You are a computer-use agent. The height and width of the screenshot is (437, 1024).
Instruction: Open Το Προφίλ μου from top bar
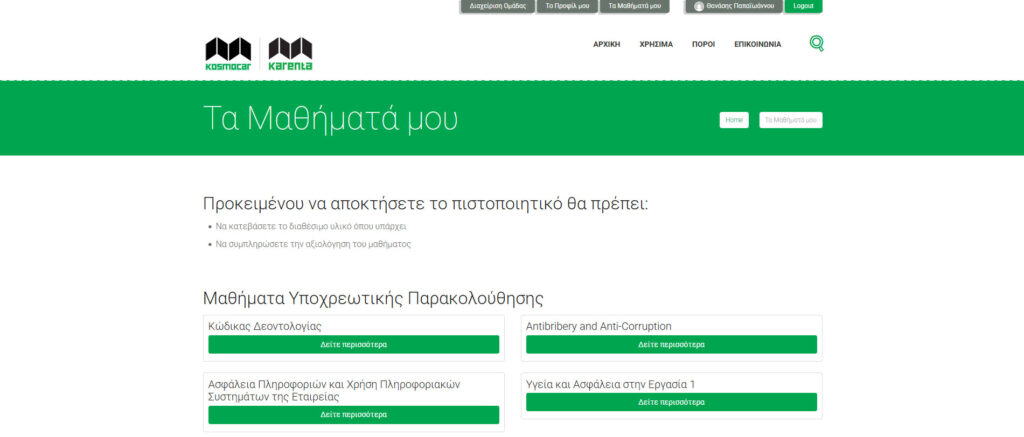(567, 6)
